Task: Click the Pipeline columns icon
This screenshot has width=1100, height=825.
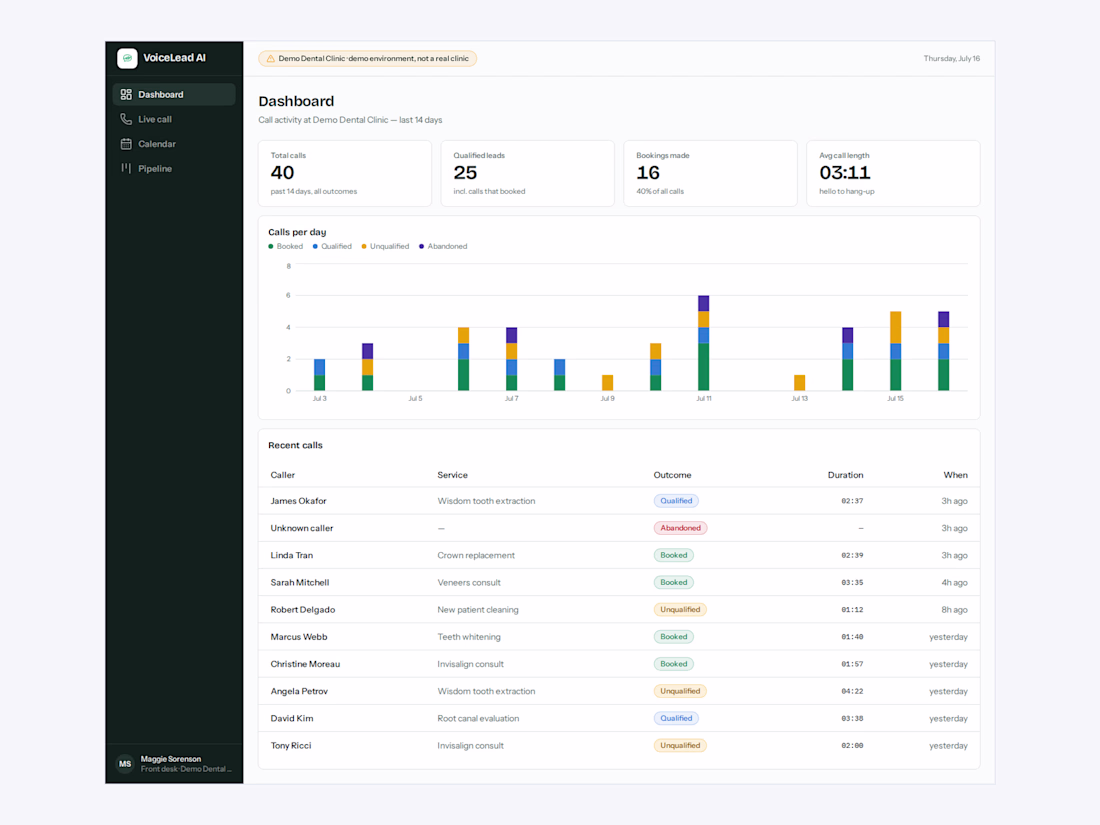Action: point(126,168)
